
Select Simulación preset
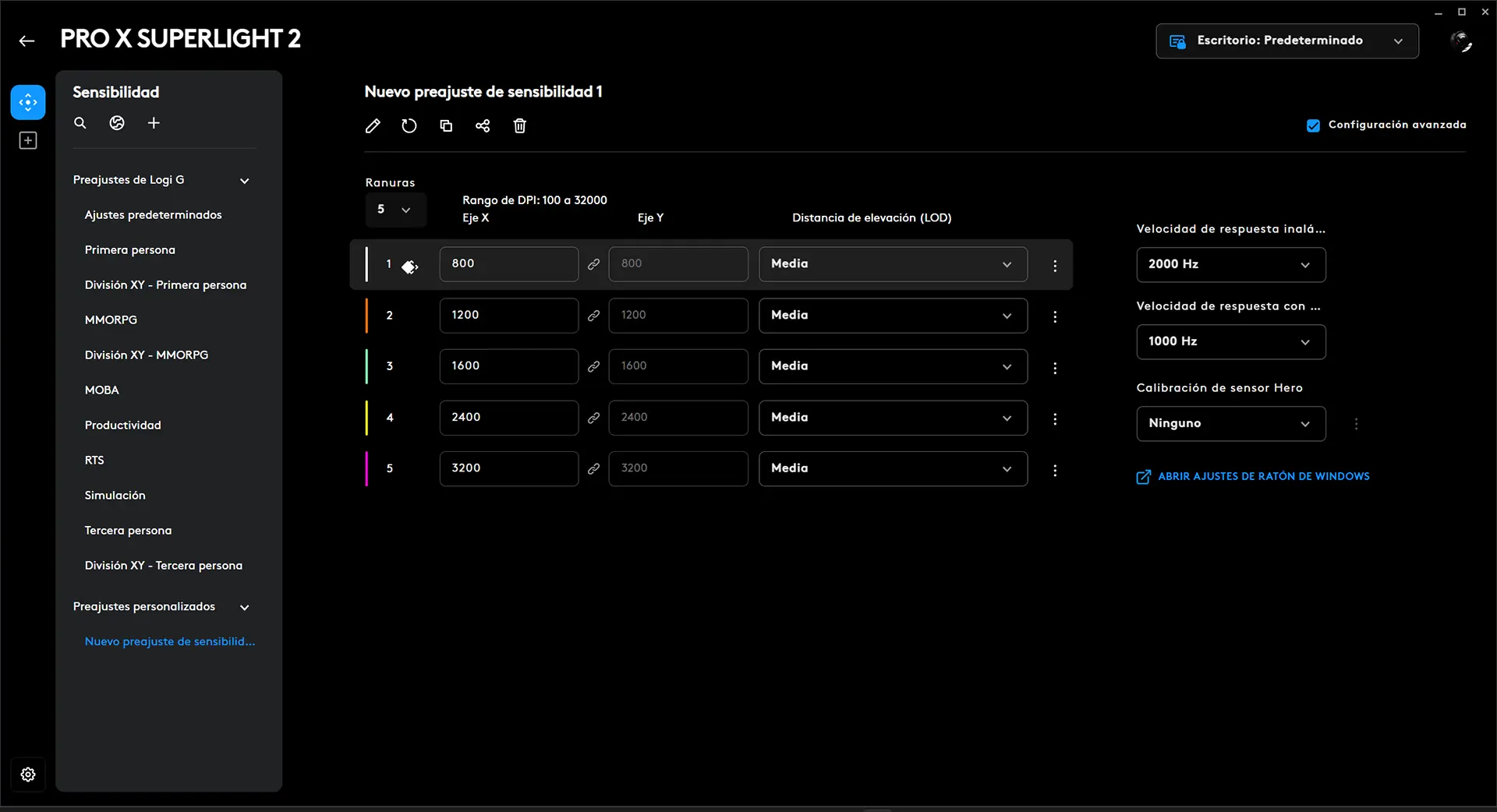click(x=115, y=496)
